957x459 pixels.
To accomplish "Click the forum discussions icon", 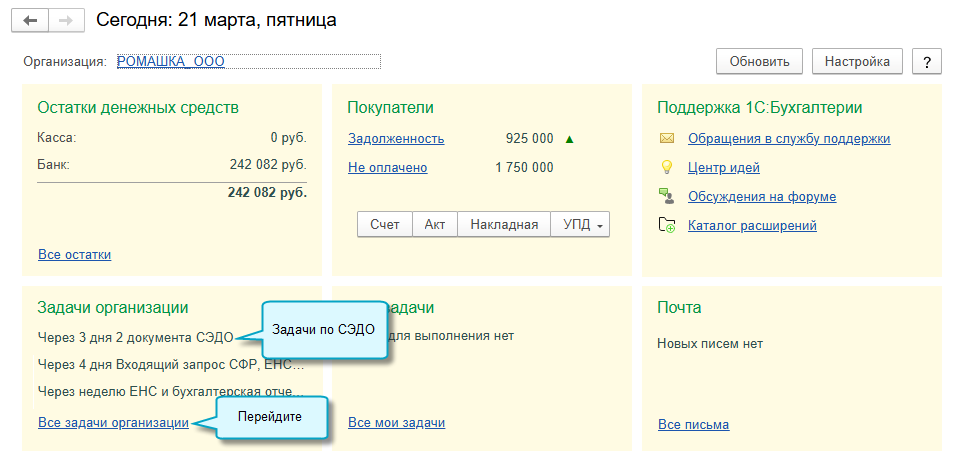I will (x=667, y=196).
